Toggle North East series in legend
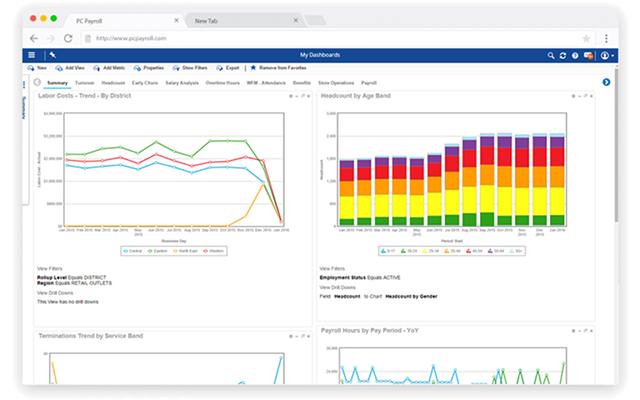Screen dimensions: 640x400 (x=185, y=251)
